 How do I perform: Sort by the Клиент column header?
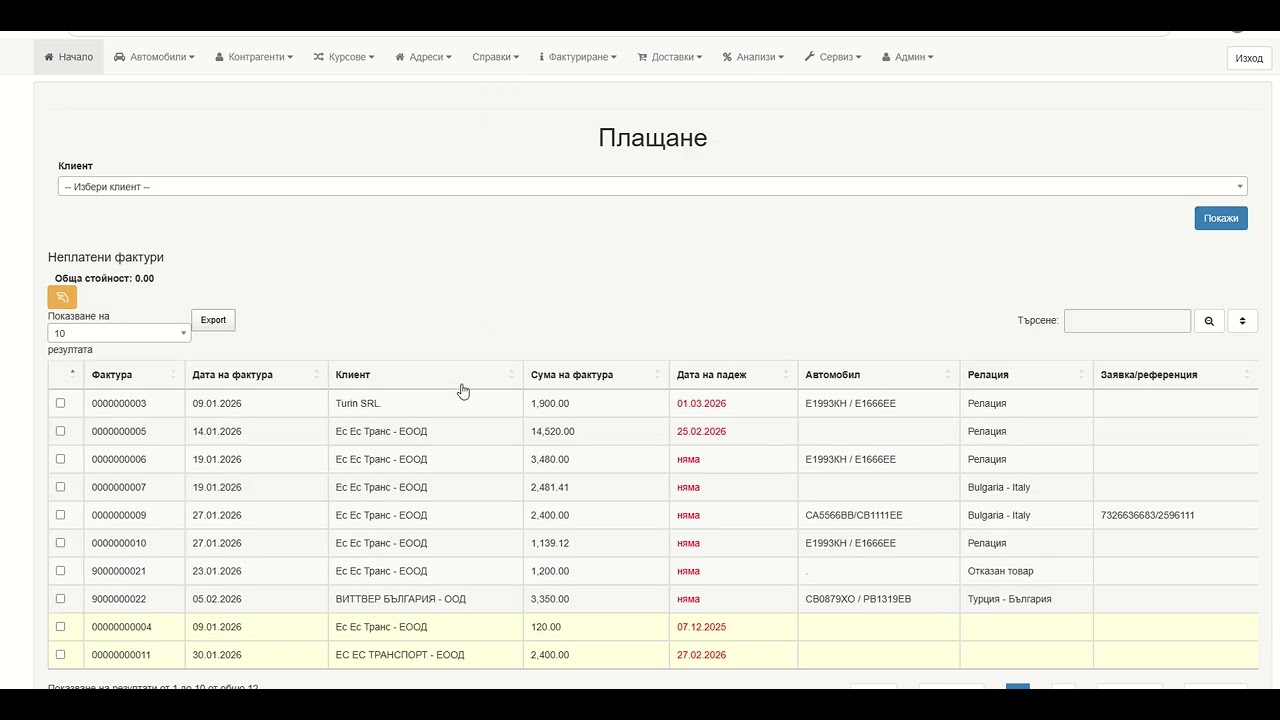click(x=425, y=375)
